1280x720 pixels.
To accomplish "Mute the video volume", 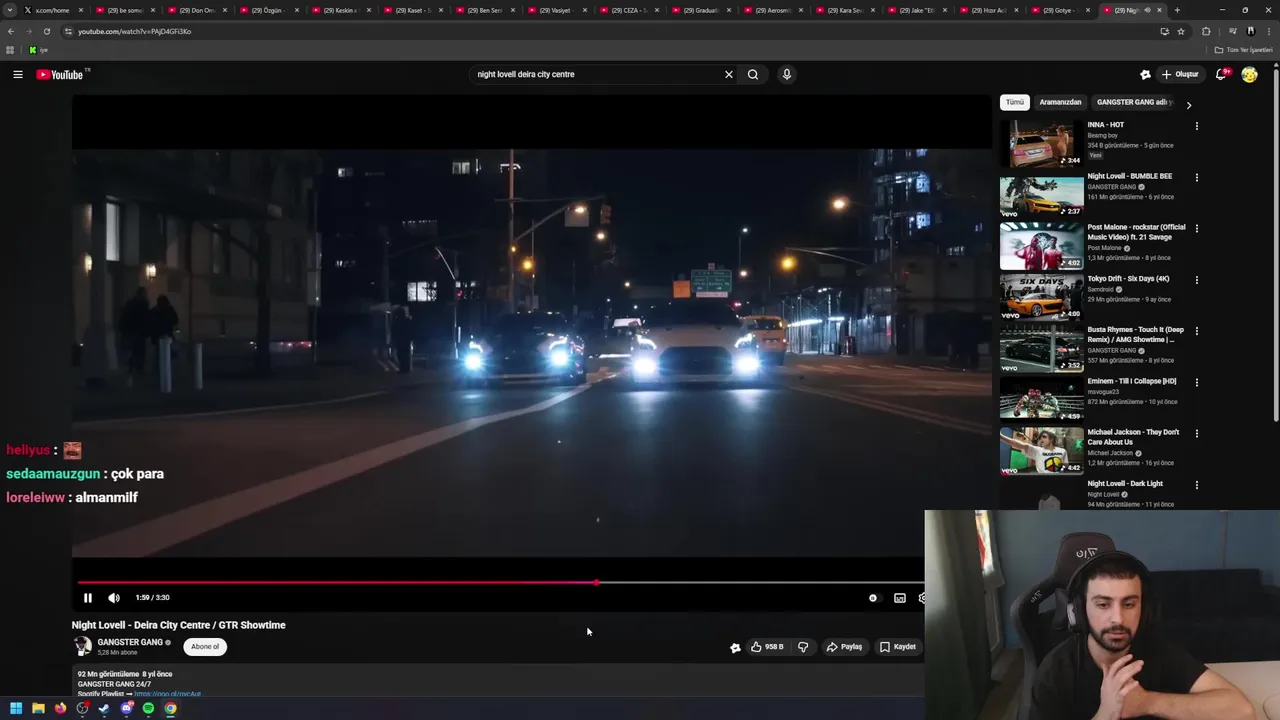I will pos(114,598).
